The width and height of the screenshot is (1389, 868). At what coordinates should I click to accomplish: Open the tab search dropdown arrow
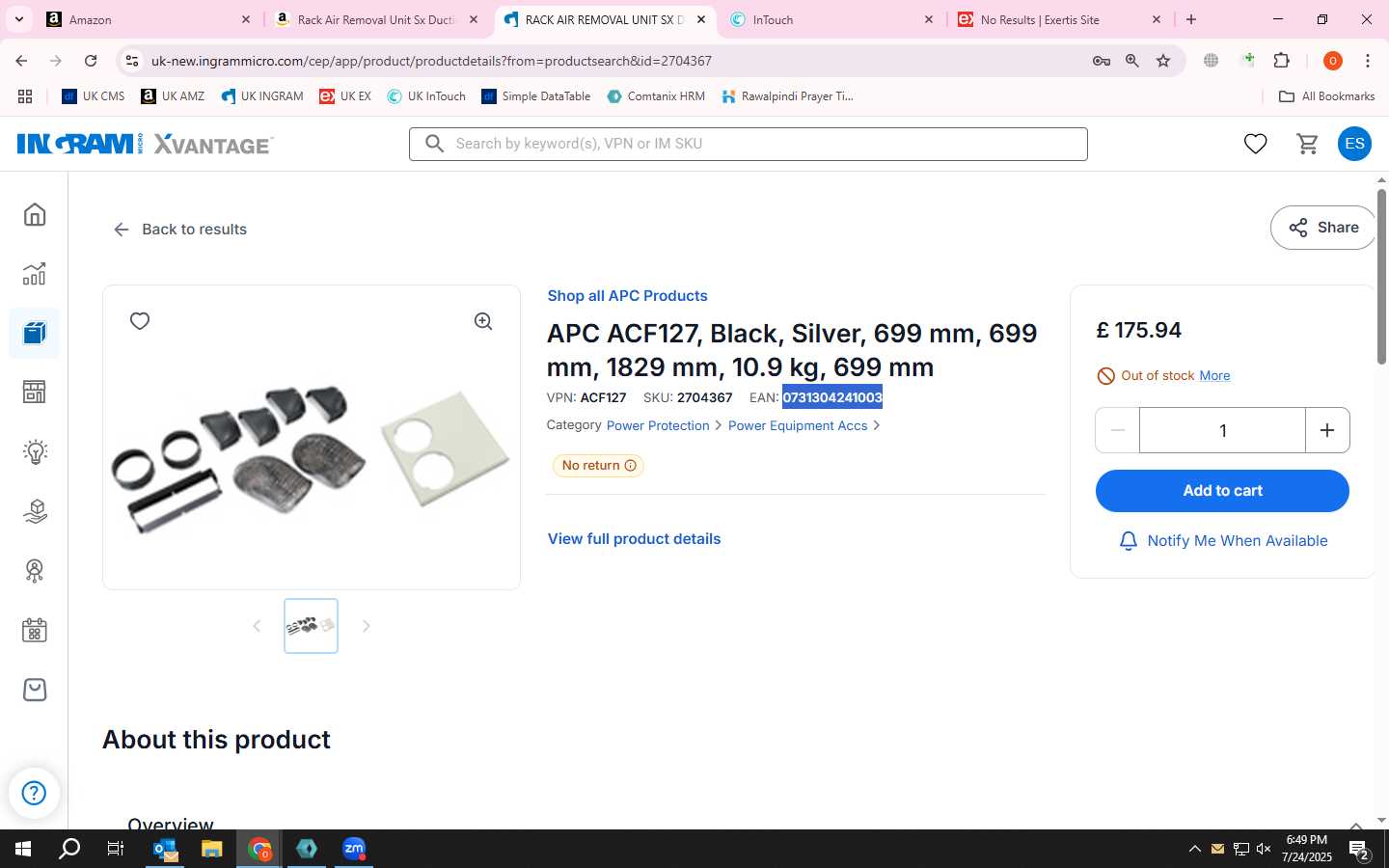19,19
